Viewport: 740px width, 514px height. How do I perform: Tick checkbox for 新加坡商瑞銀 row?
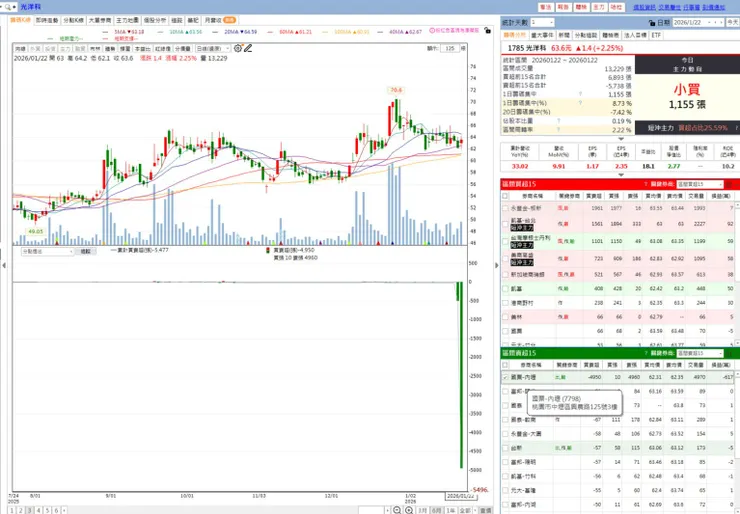pyautogui.click(x=505, y=274)
